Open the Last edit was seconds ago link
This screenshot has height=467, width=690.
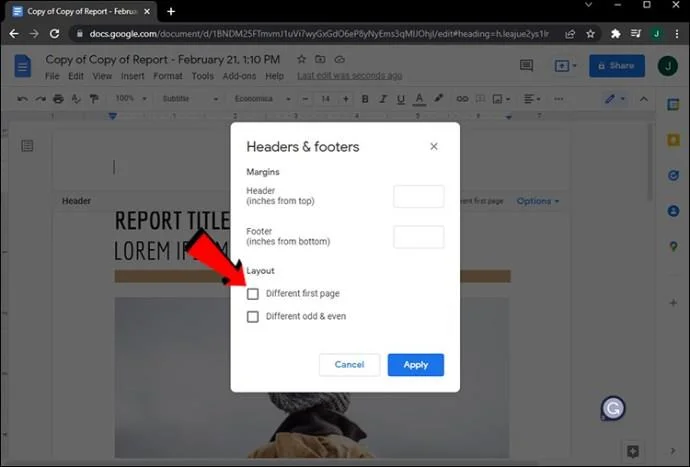coord(349,76)
